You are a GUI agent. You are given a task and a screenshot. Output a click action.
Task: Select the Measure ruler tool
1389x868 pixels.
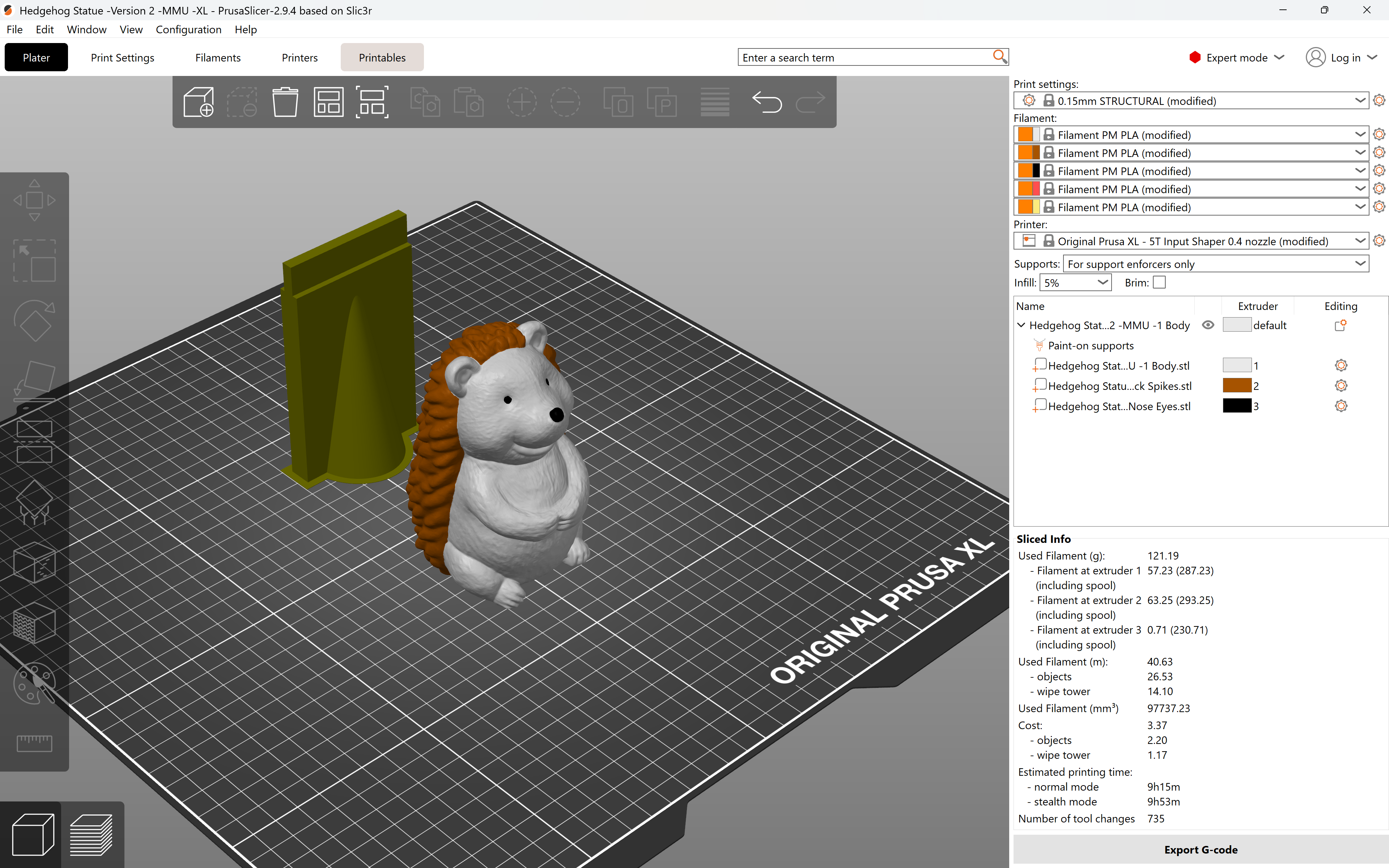point(34,744)
